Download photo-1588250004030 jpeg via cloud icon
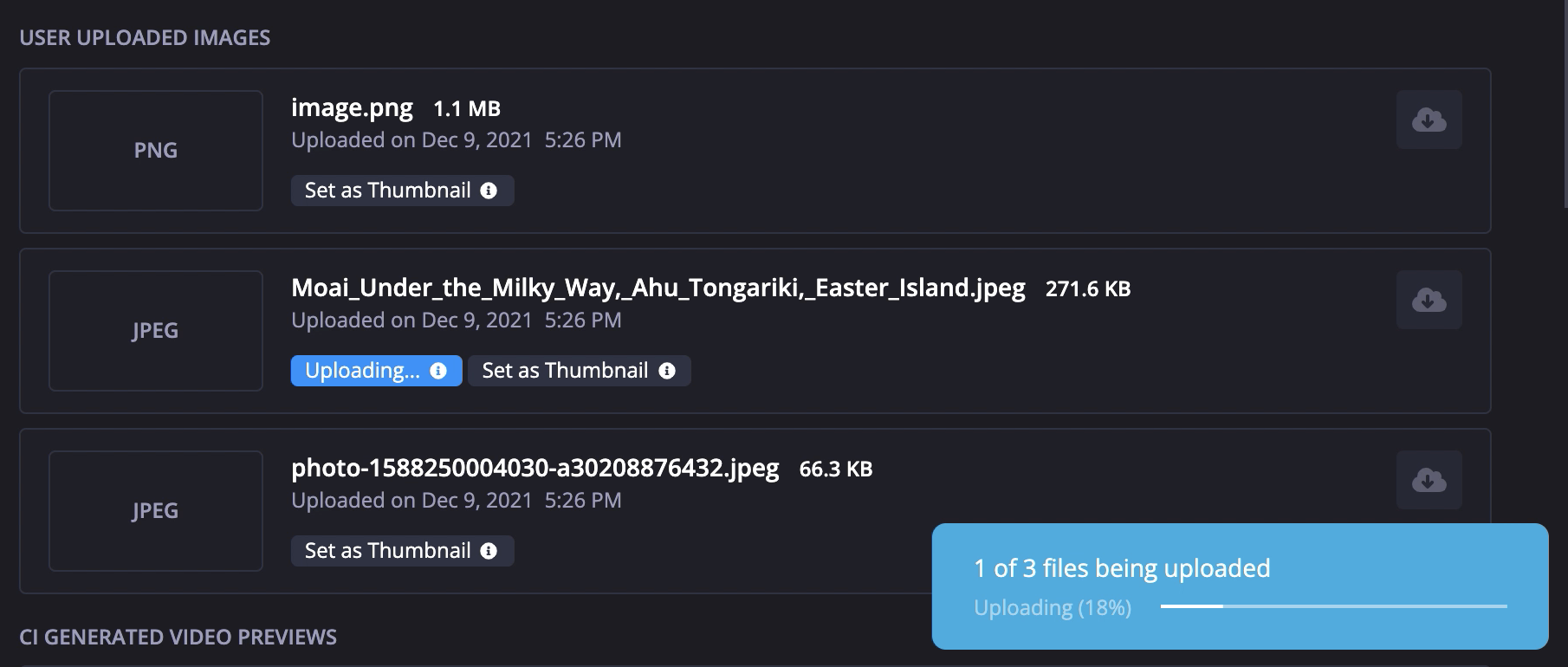The height and width of the screenshot is (667, 1568). [1429, 480]
